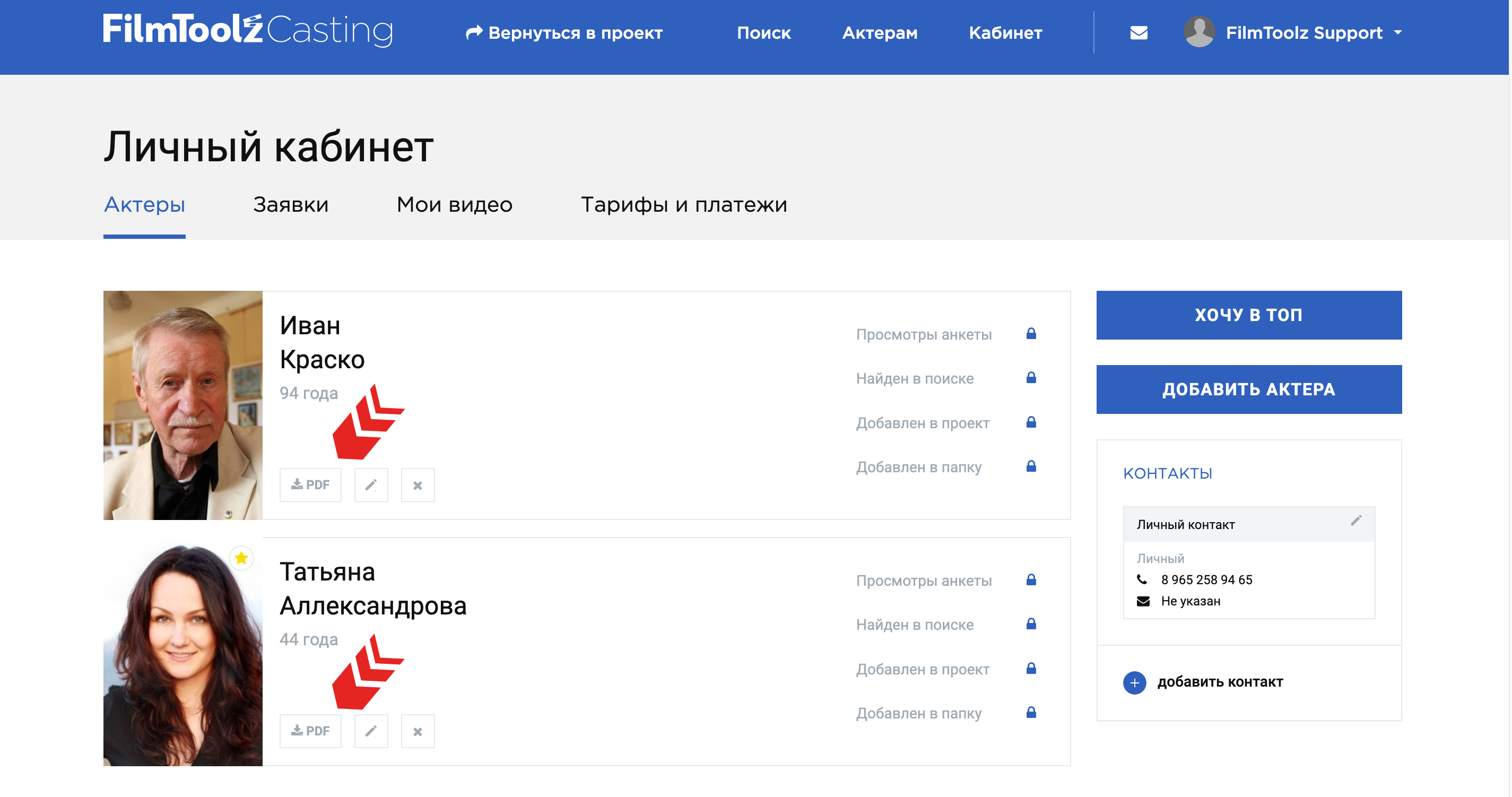Image resolution: width=1512 pixels, height=797 pixels.
Task: Click lock icon by Татьяна's Просмотры анкеты
Action: [1031, 580]
